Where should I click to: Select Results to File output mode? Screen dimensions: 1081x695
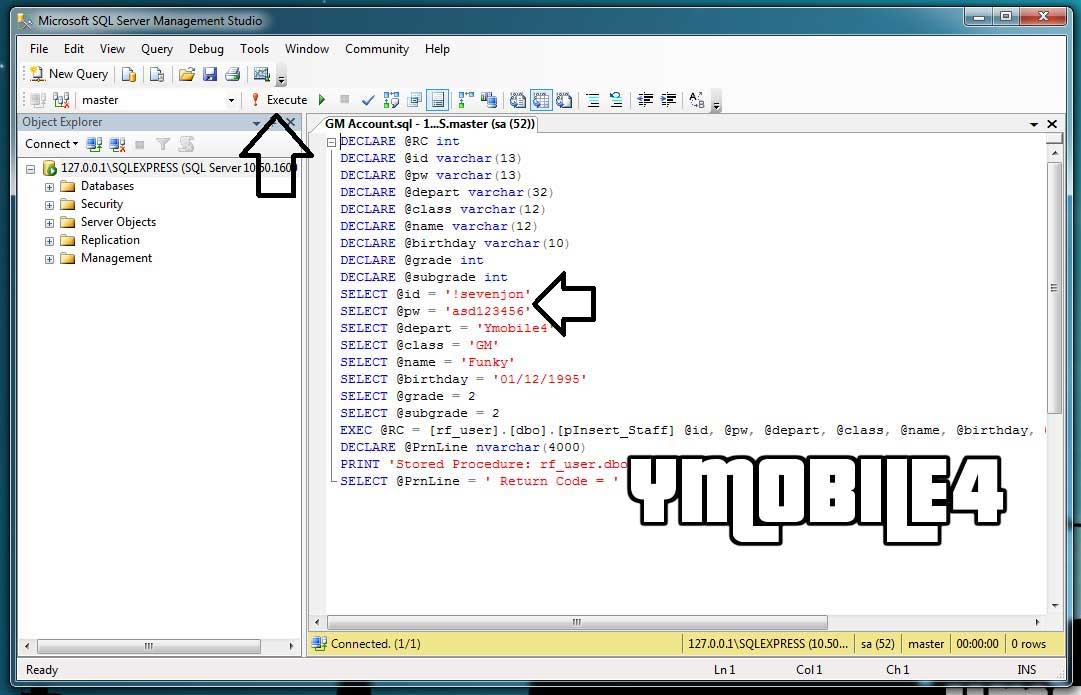(564, 101)
